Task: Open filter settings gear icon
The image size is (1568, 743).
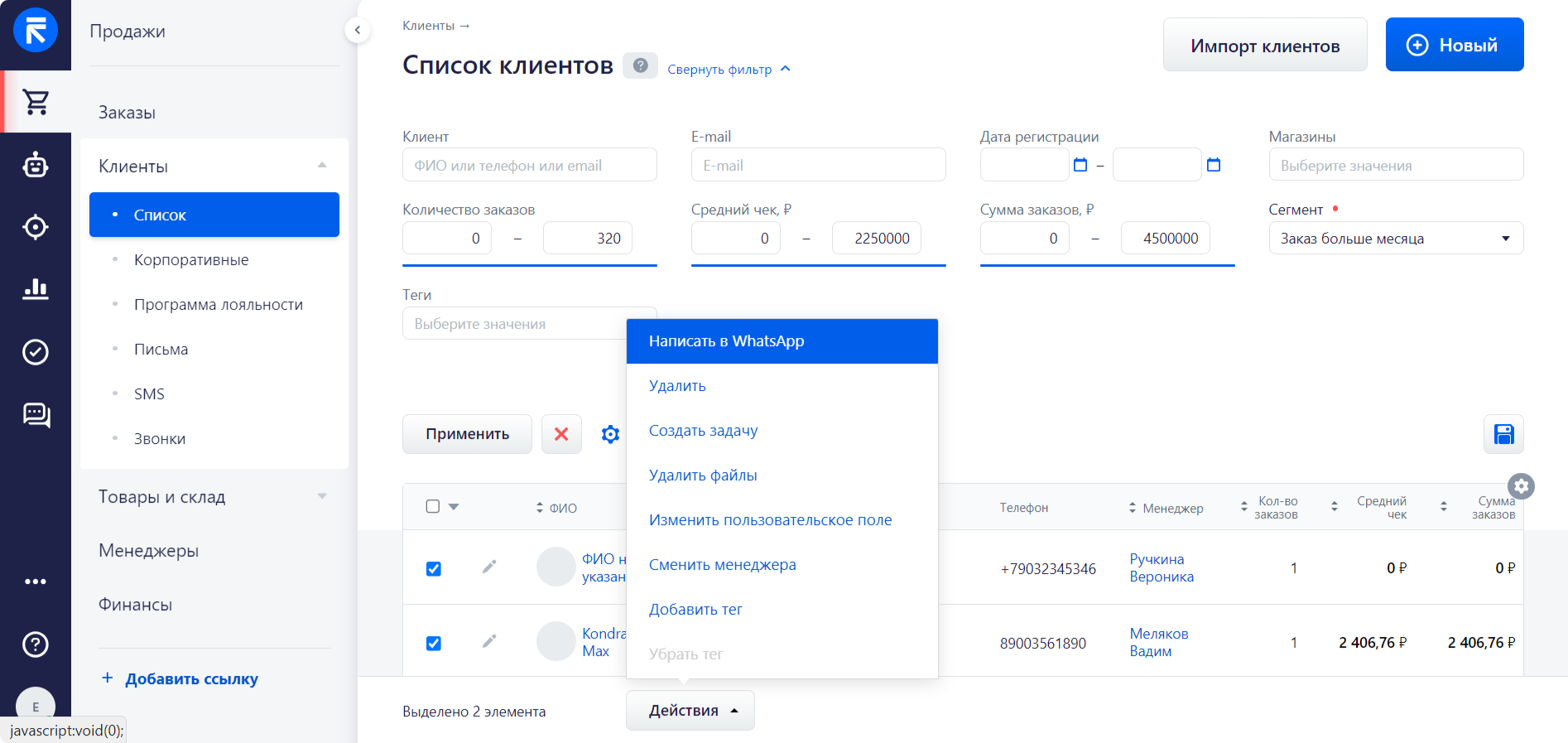Action: coord(610,434)
